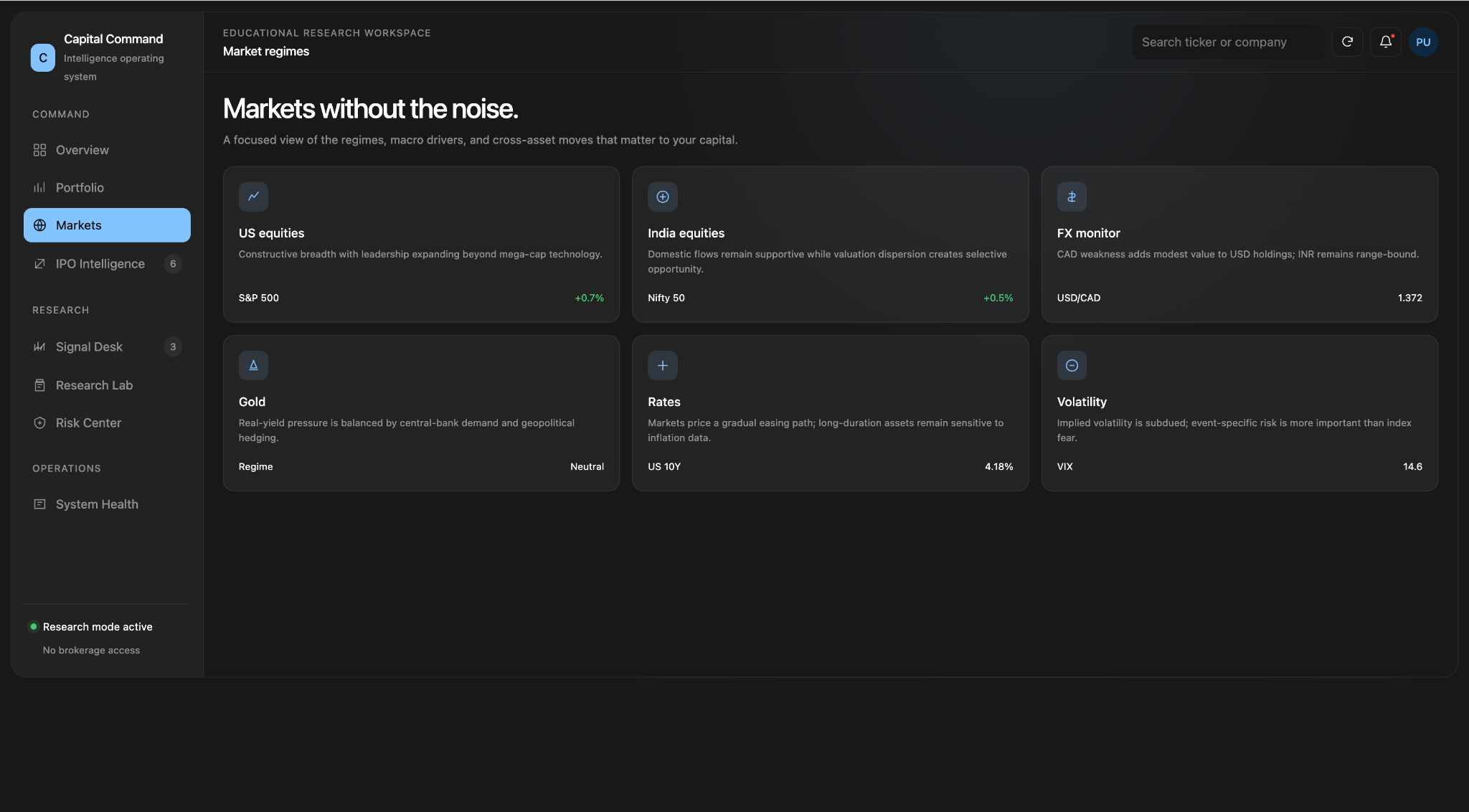Viewport: 1469px width, 812px height.
Task: Click the Risk Center shield icon
Action: pos(39,422)
